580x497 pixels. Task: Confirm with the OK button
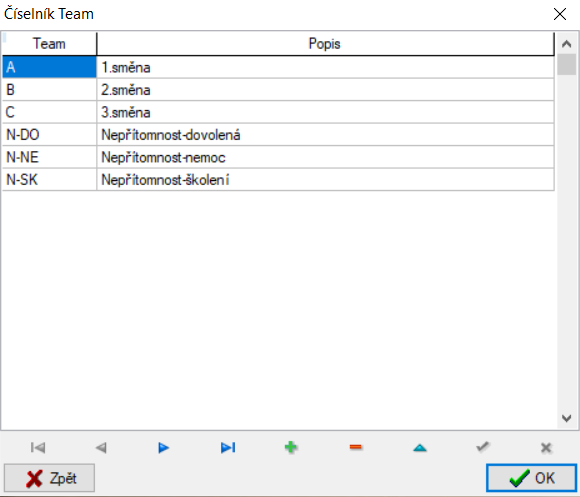point(531,478)
